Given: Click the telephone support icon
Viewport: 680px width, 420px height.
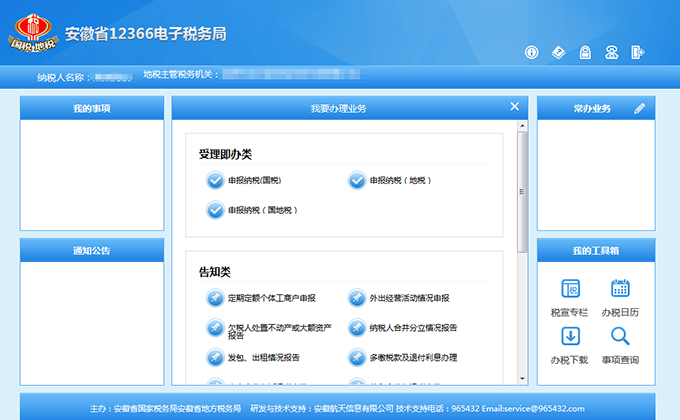Looking at the screenshot, I should [612, 52].
